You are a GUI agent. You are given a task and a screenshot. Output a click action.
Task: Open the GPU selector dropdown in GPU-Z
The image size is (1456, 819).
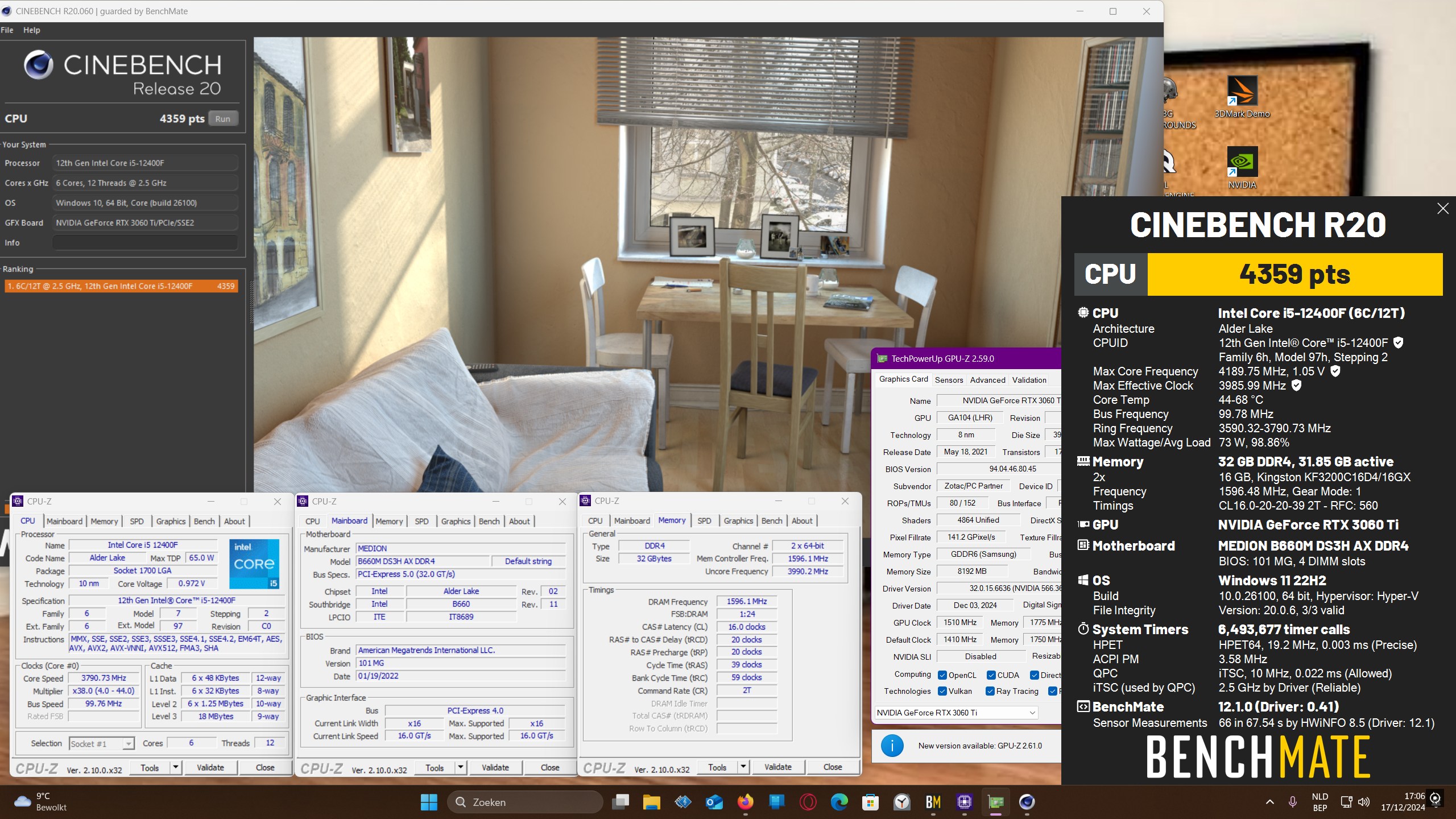coord(956,713)
